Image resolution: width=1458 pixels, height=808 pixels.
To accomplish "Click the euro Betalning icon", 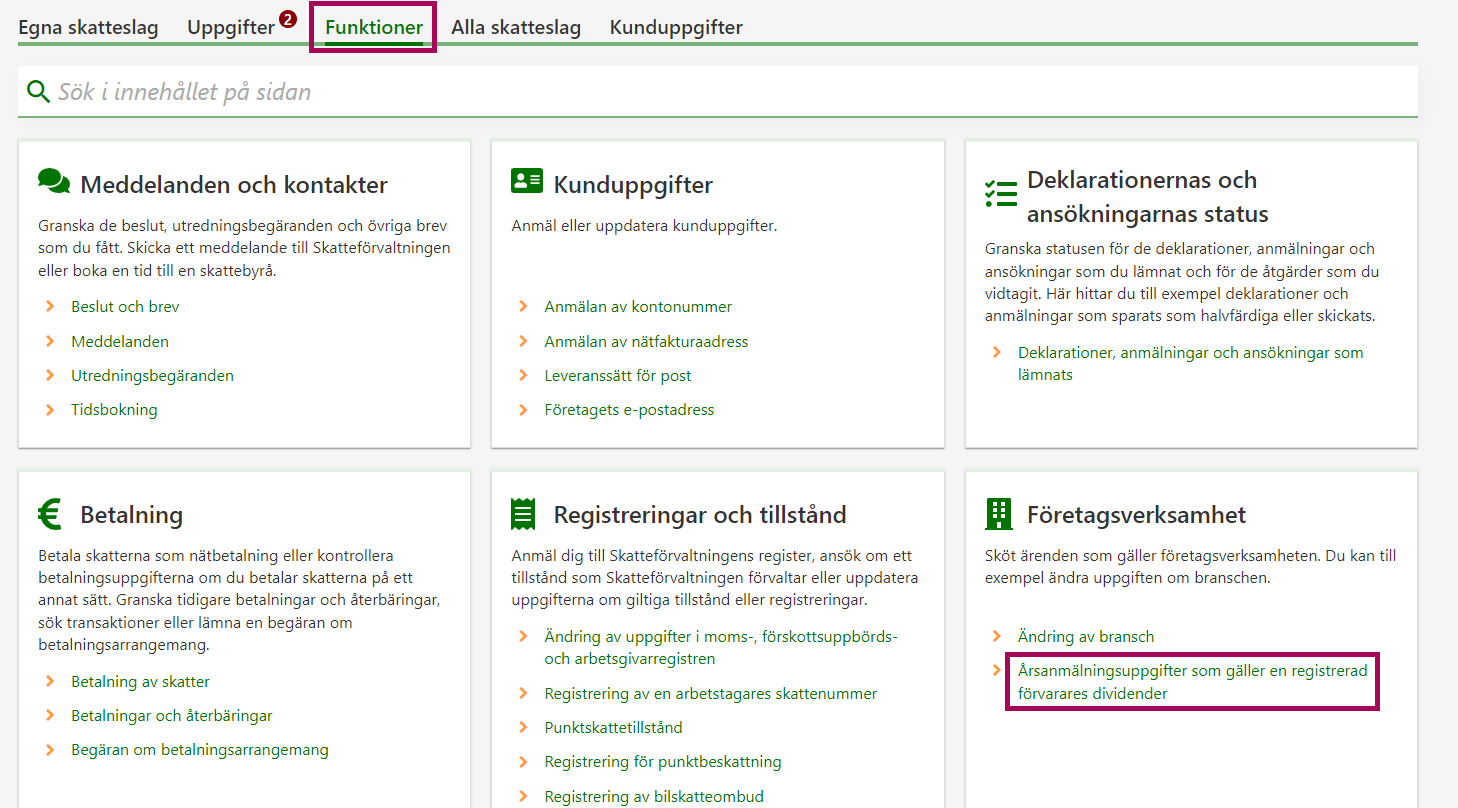I will [50, 514].
